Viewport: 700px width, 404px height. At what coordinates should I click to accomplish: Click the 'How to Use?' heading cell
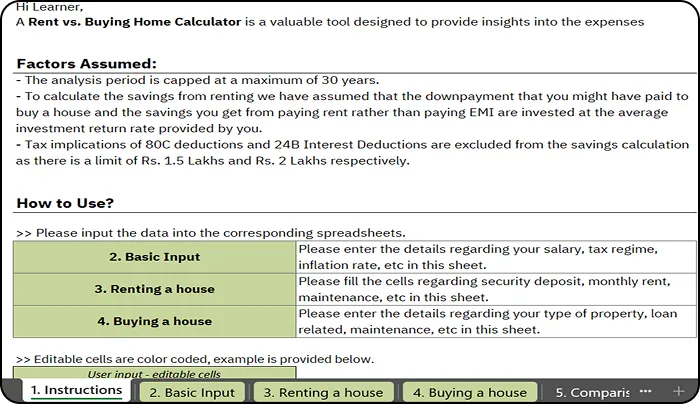[x=65, y=203]
